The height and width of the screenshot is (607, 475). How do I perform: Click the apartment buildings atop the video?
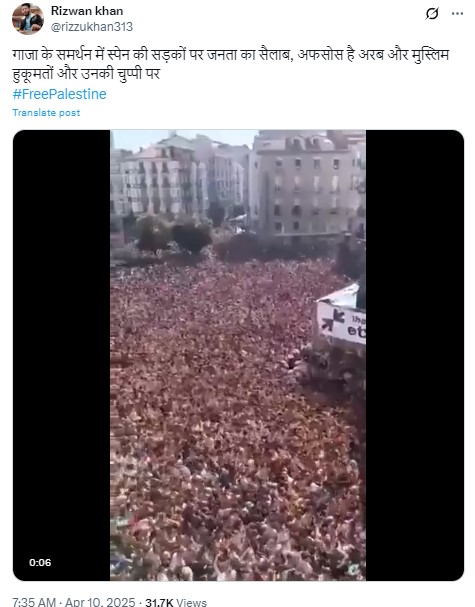click(x=238, y=180)
